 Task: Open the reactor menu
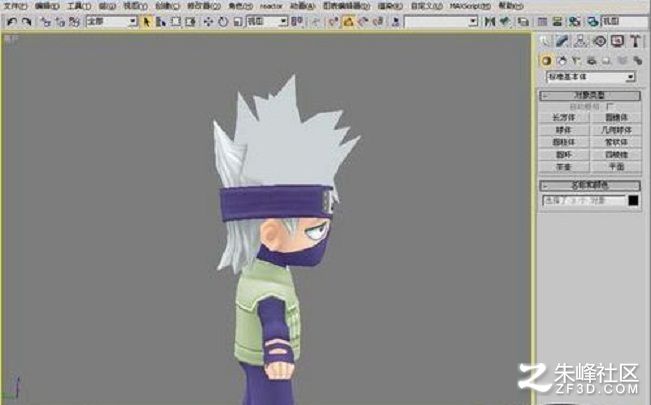tap(271, 6)
